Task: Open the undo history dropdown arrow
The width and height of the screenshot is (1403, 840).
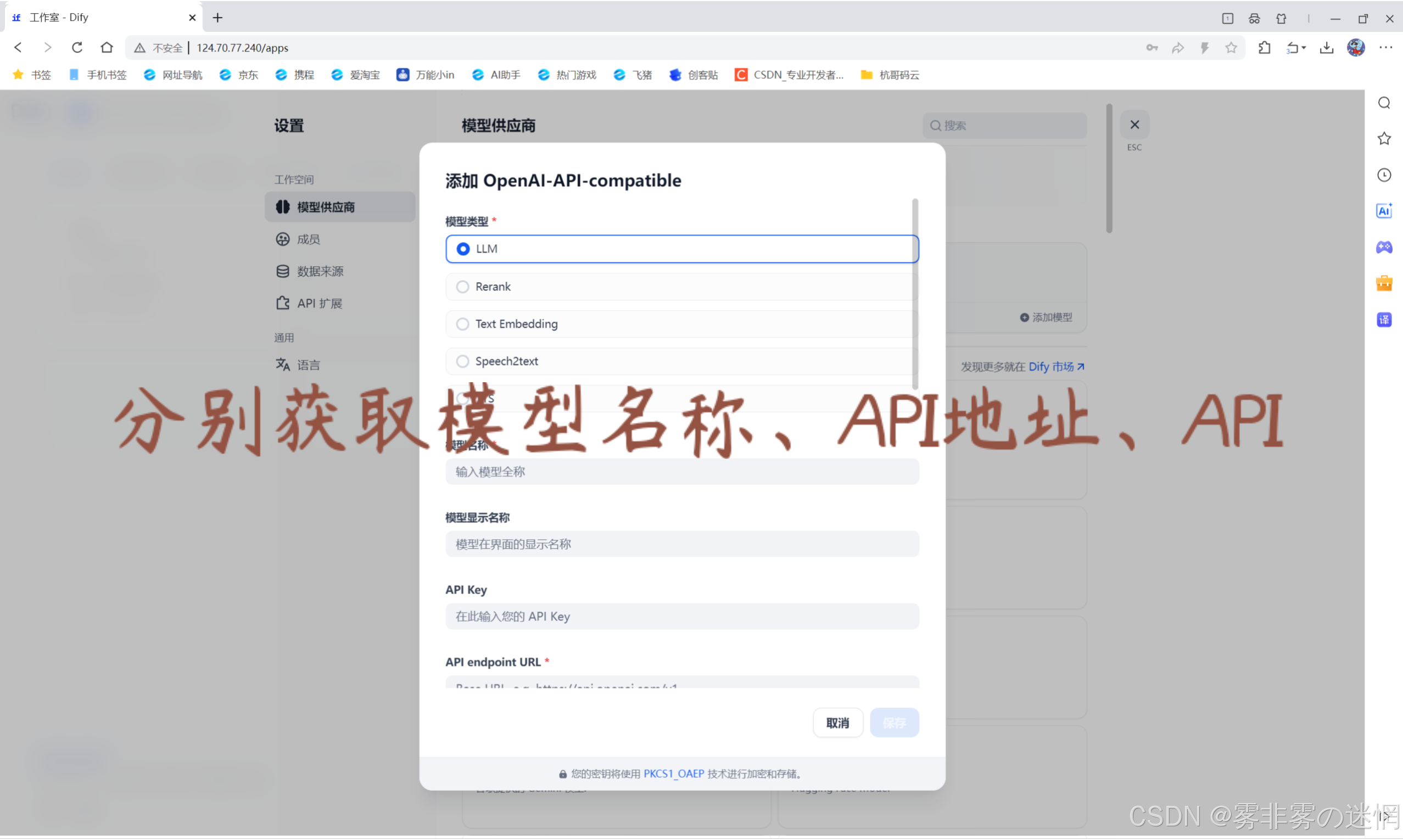Action: coord(1304,48)
